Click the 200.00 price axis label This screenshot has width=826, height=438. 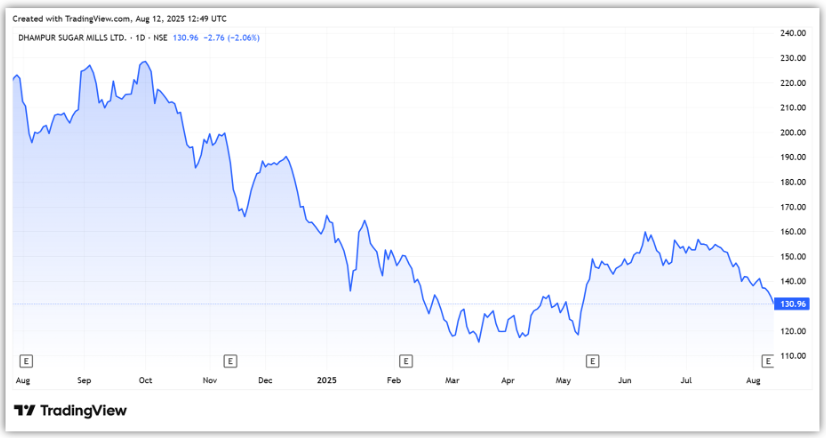pos(793,132)
